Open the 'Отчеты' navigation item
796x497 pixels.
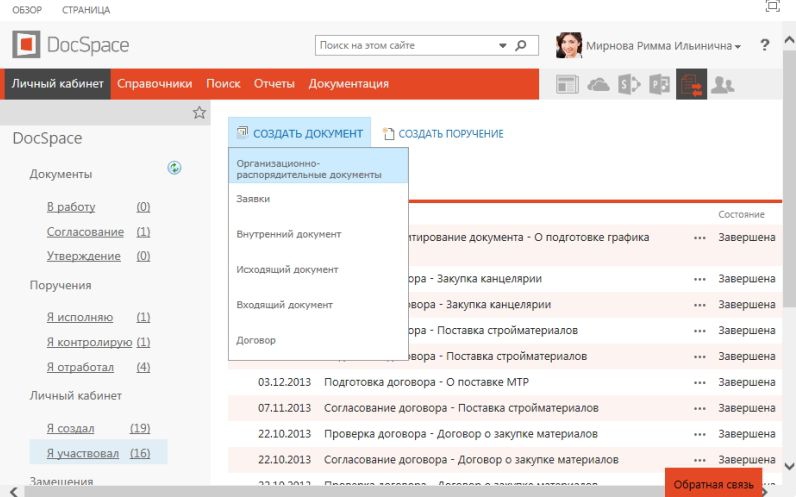coord(274,84)
